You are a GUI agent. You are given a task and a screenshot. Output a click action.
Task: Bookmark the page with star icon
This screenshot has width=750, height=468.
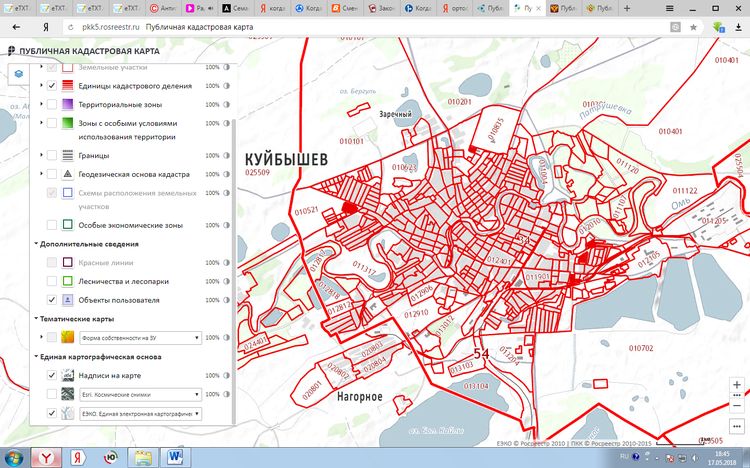(693, 27)
